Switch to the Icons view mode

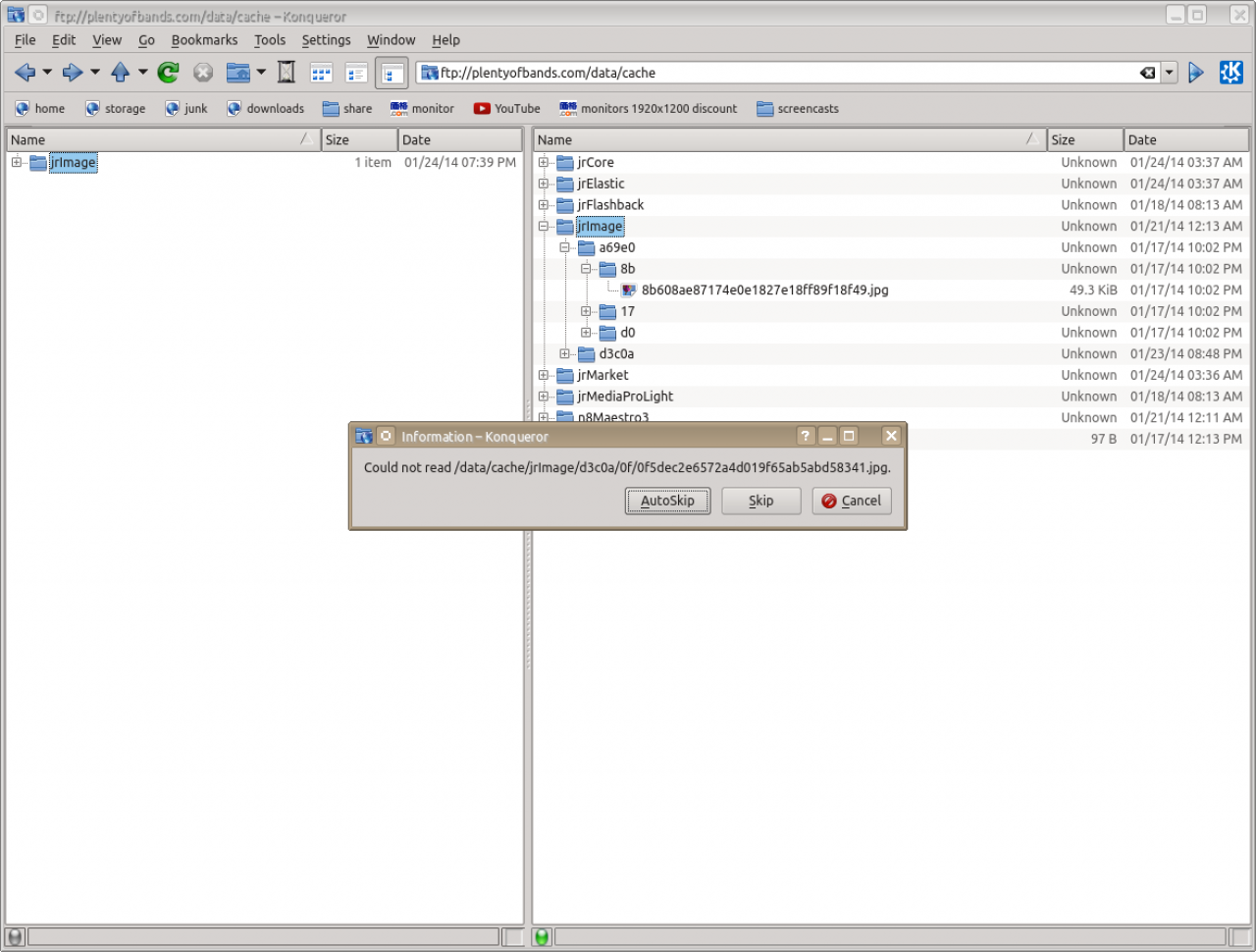(x=321, y=73)
